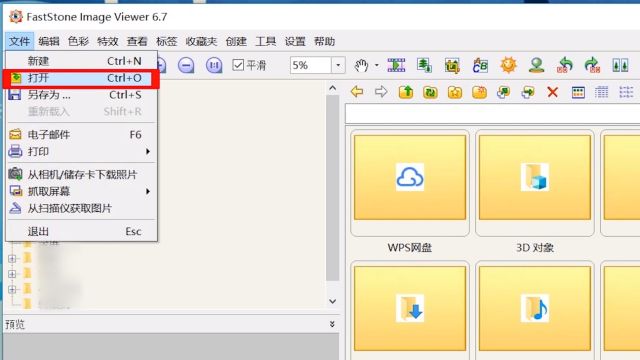Select the music folder thumbnail with note
This screenshot has width=640, height=360.
[x=535, y=309]
